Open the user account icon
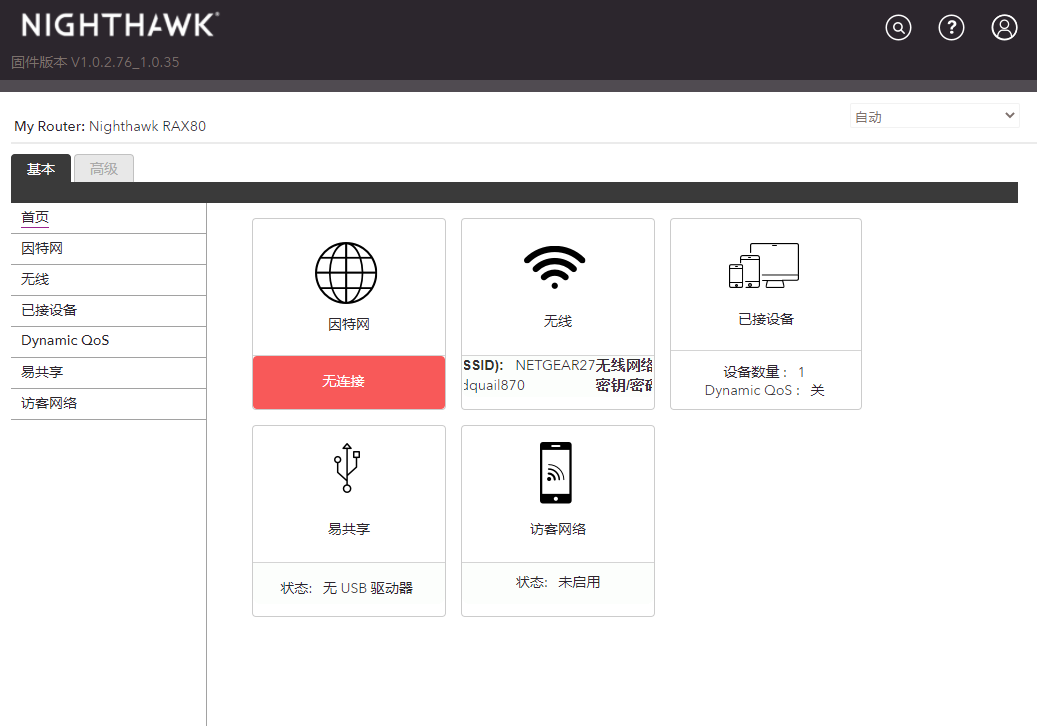This screenshot has width=1037, height=726. point(1004,28)
